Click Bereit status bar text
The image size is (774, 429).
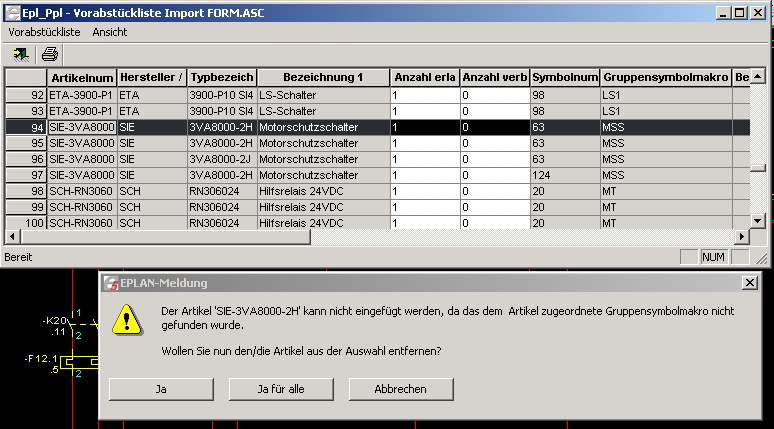[x=18, y=257]
